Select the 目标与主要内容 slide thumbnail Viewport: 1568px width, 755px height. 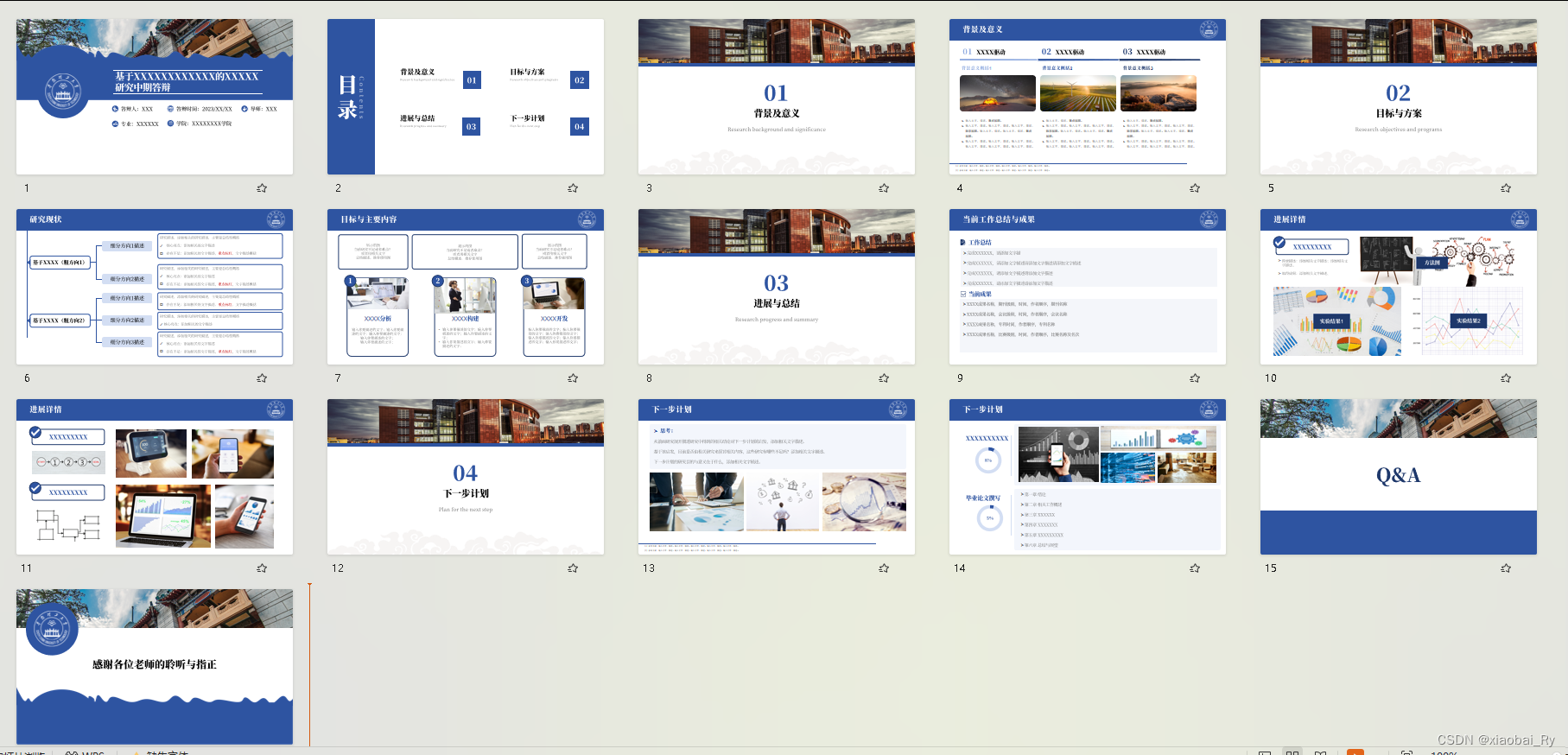point(466,287)
